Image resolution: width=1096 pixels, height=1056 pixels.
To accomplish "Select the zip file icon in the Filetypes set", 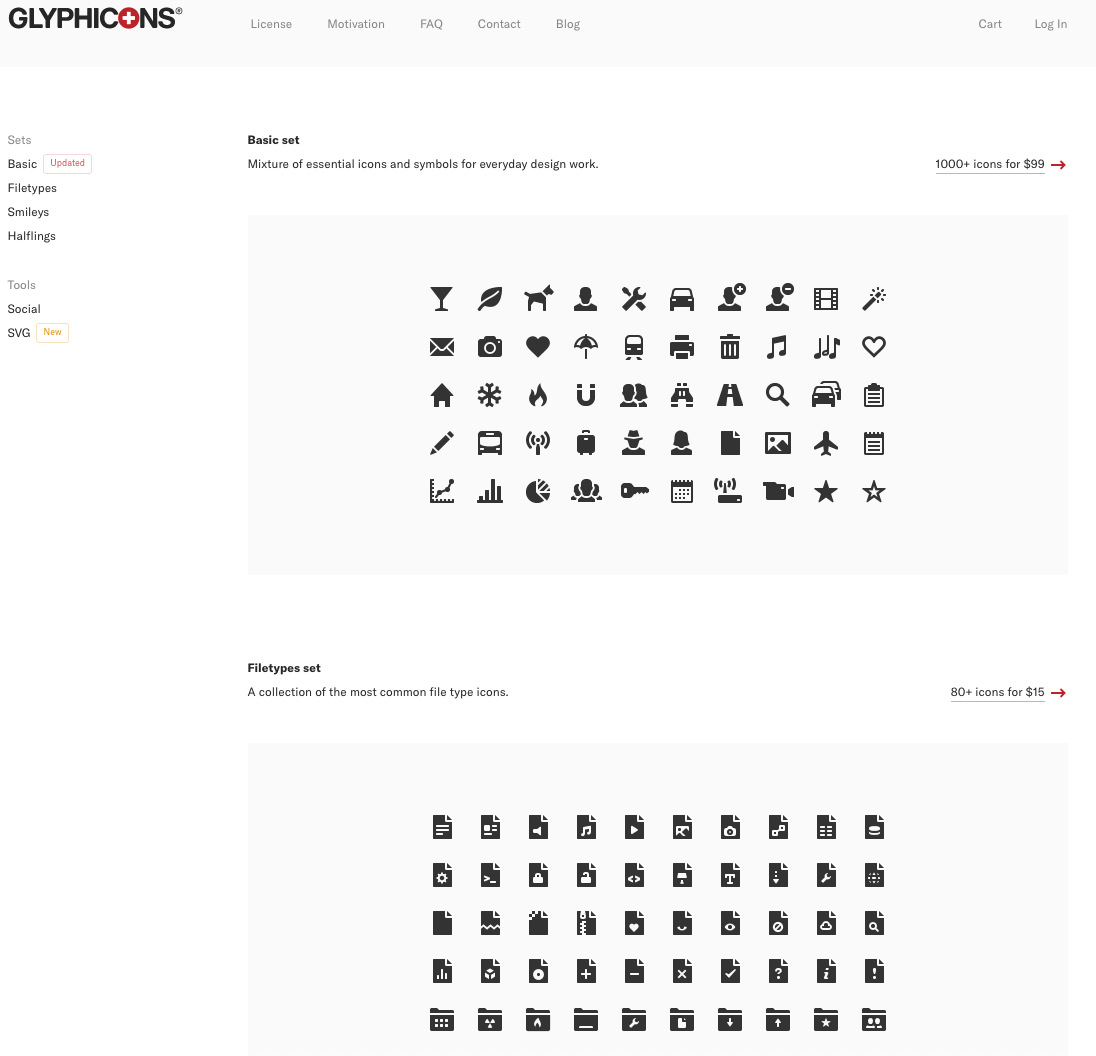I will coord(585,923).
